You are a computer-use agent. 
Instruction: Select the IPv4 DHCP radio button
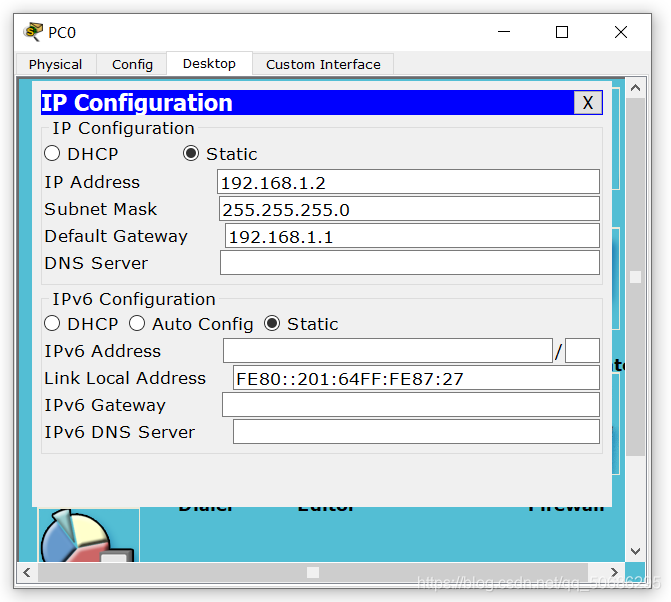52,154
